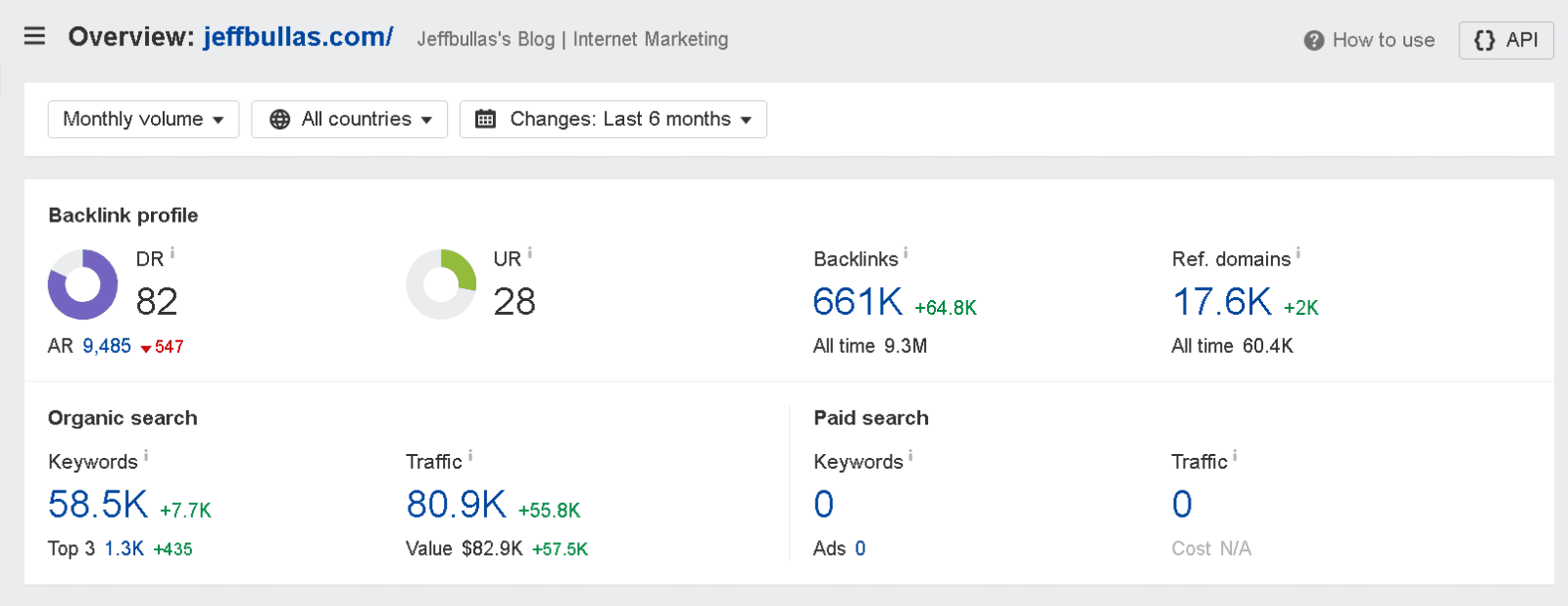Click the Backlink profile heading

[123, 216]
